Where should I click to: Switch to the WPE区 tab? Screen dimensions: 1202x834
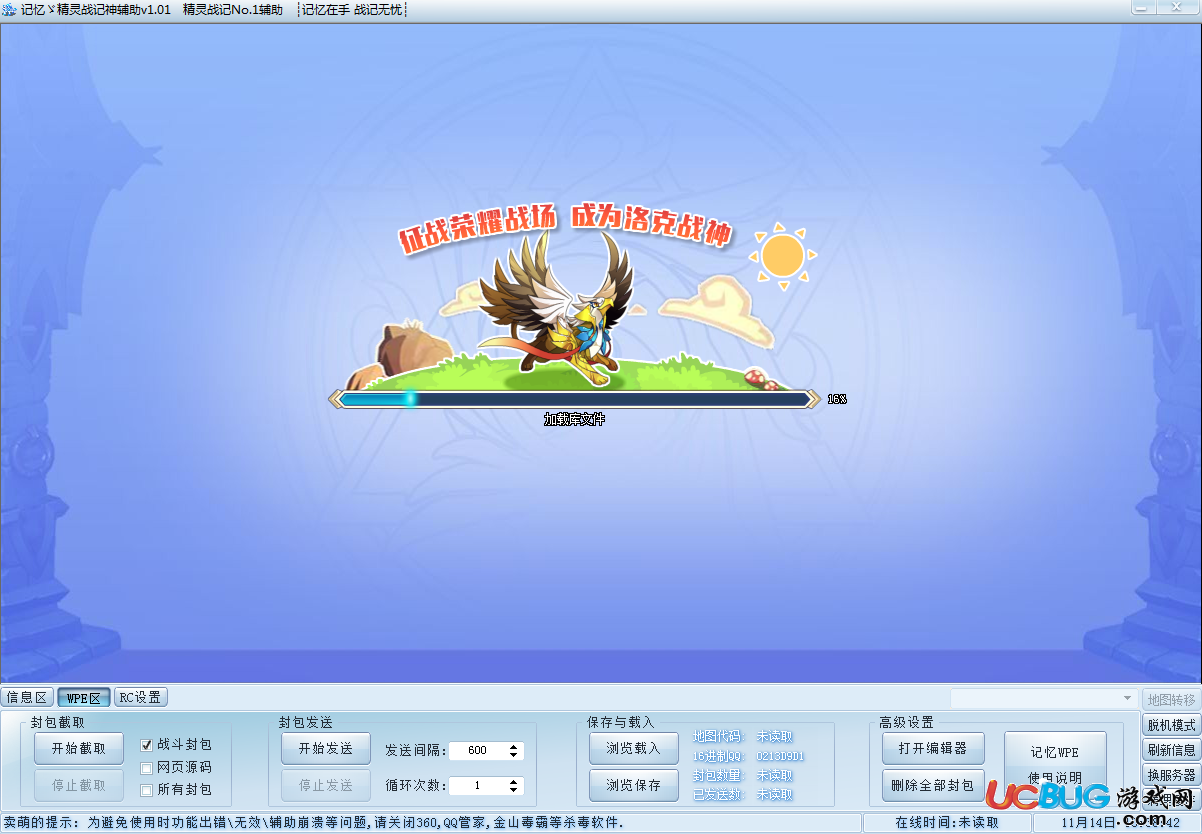pos(84,697)
